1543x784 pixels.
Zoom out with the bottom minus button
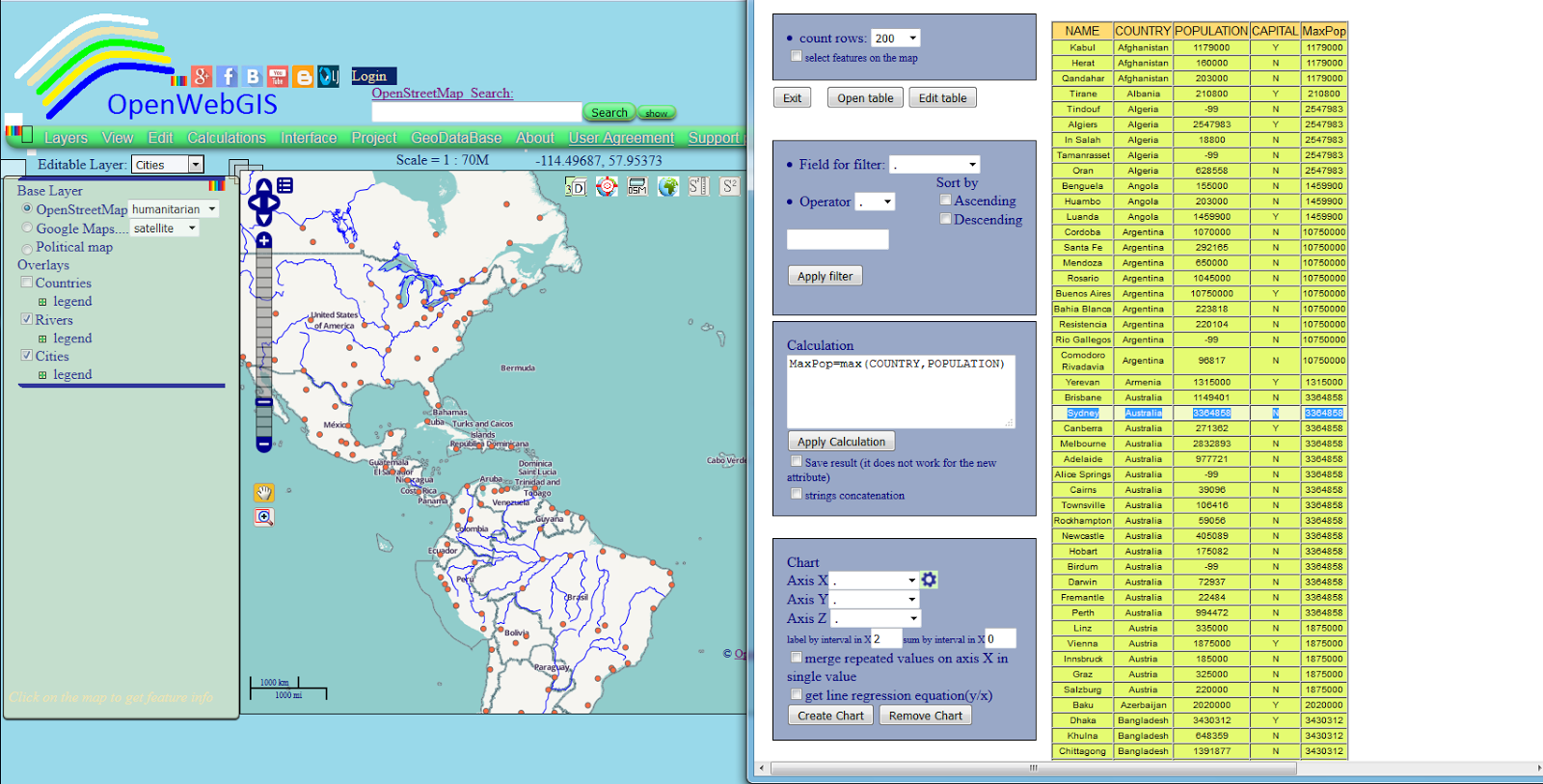click(263, 444)
